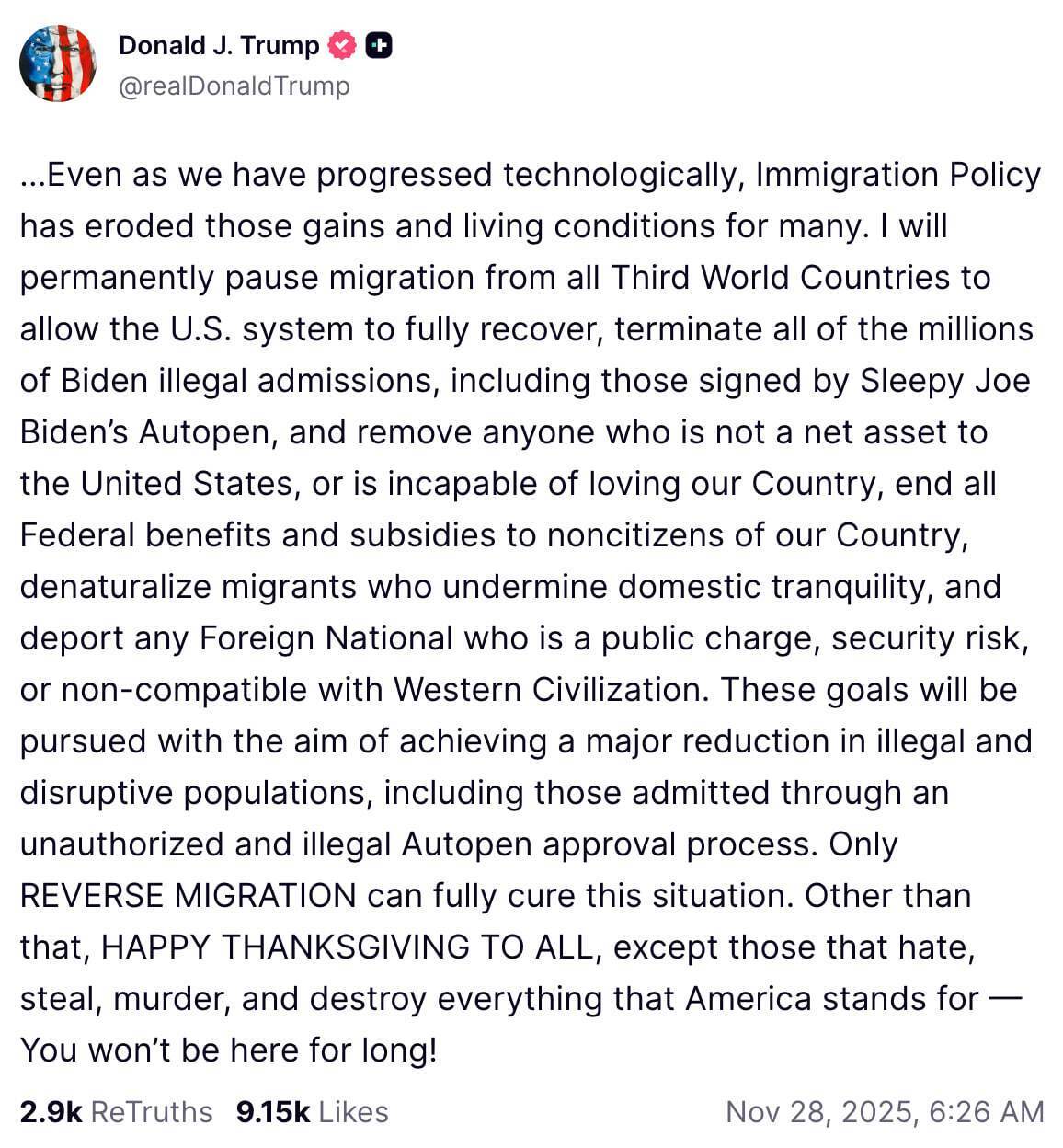Click the "Western Civilization" phrase
Screen dimensions: 1063x1148
coord(547,689)
